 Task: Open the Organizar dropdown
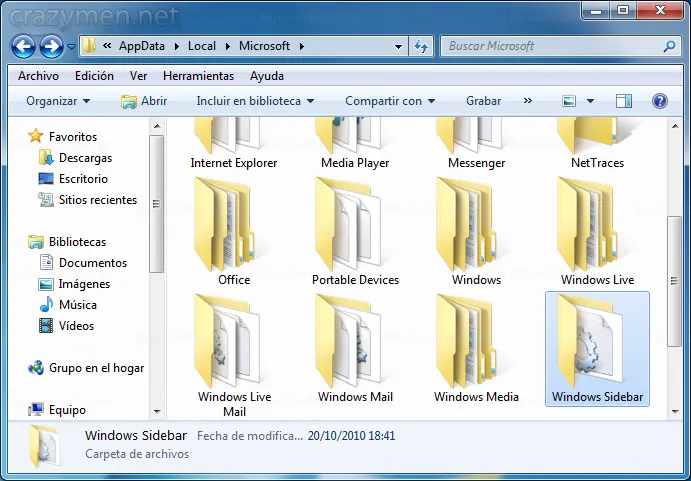pos(58,101)
